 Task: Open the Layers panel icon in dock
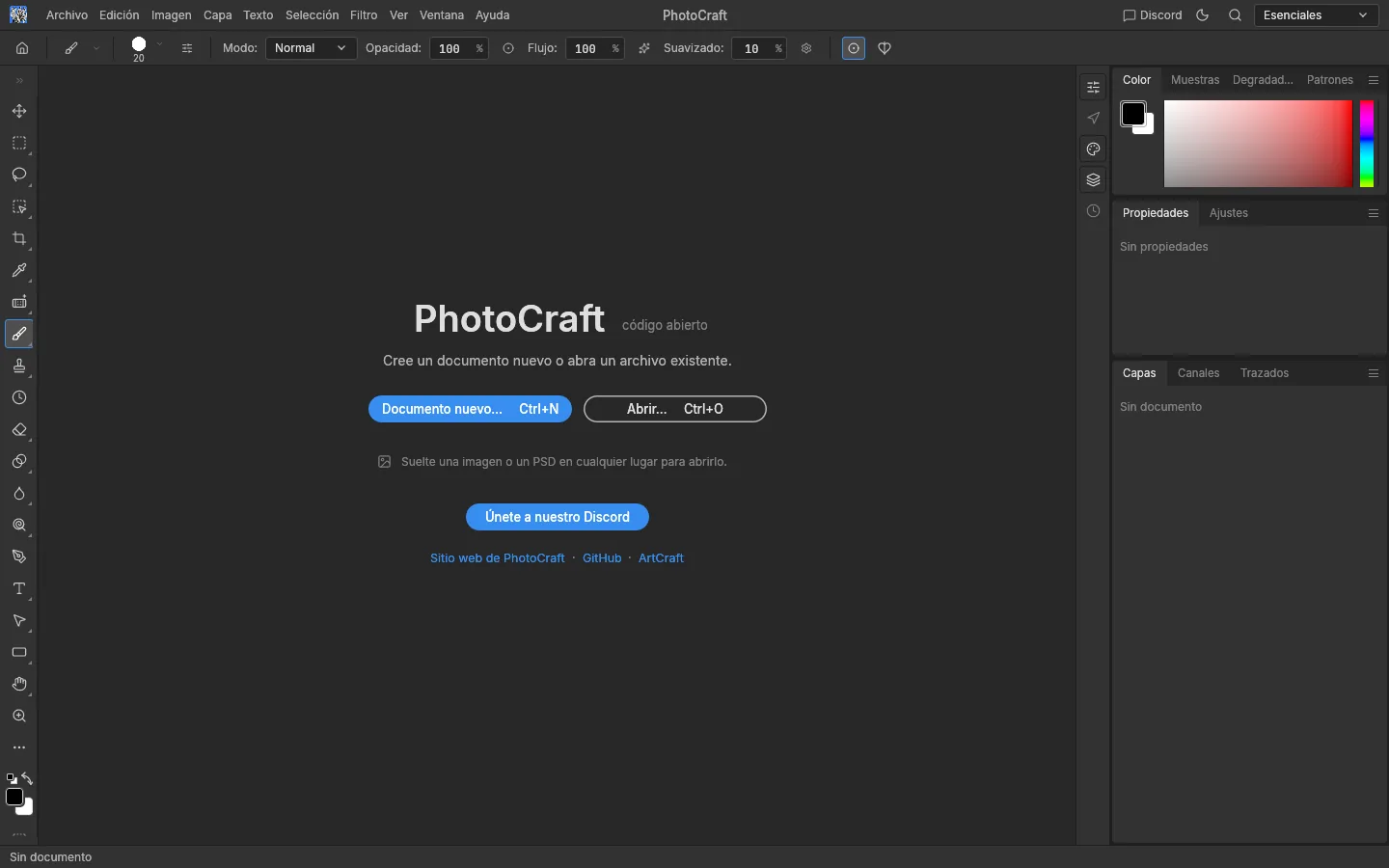click(1093, 180)
